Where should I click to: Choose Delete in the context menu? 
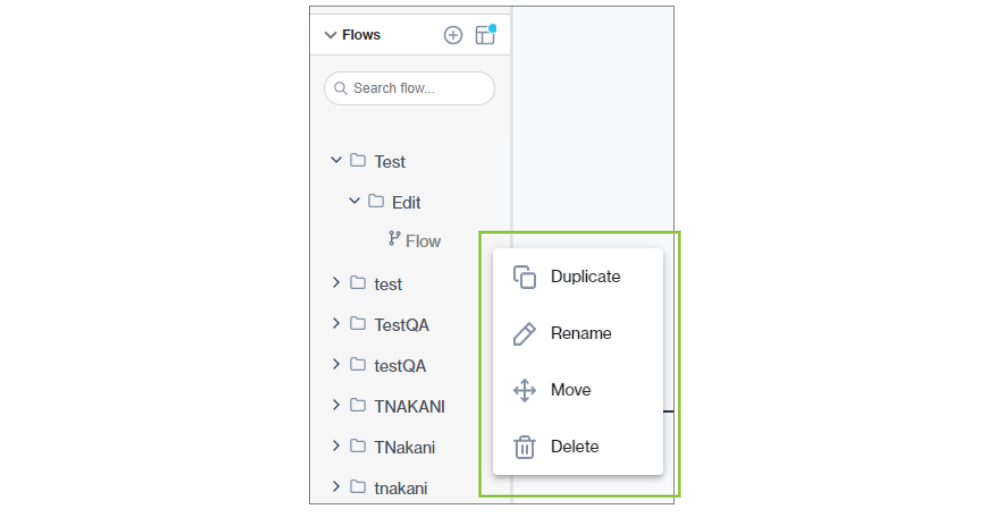(x=575, y=447)
